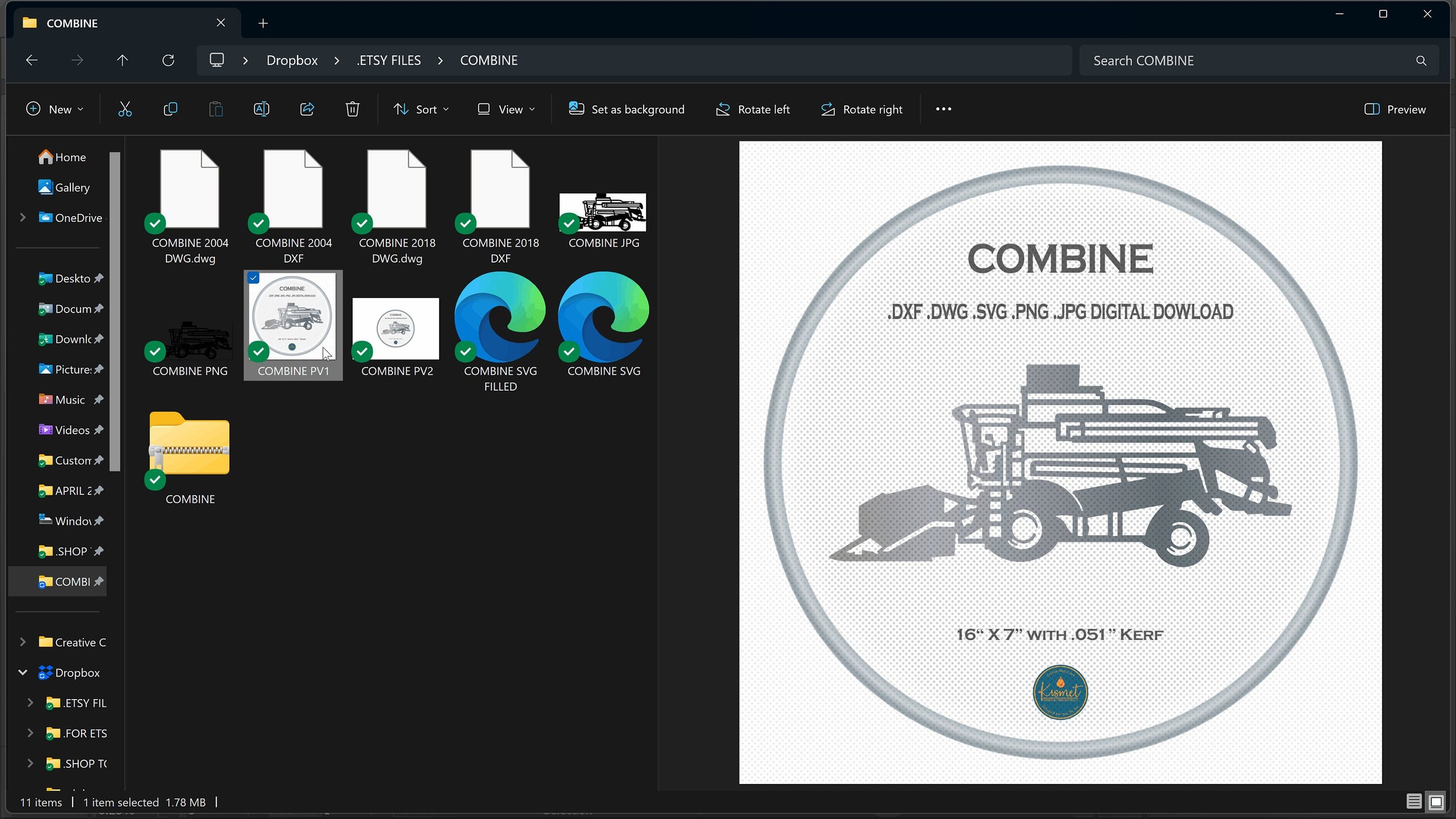The height and width of the screenshot is (819, 1456).
Task: Click Rotate right button
Action: pyautogui.click(x=861, y=109)
